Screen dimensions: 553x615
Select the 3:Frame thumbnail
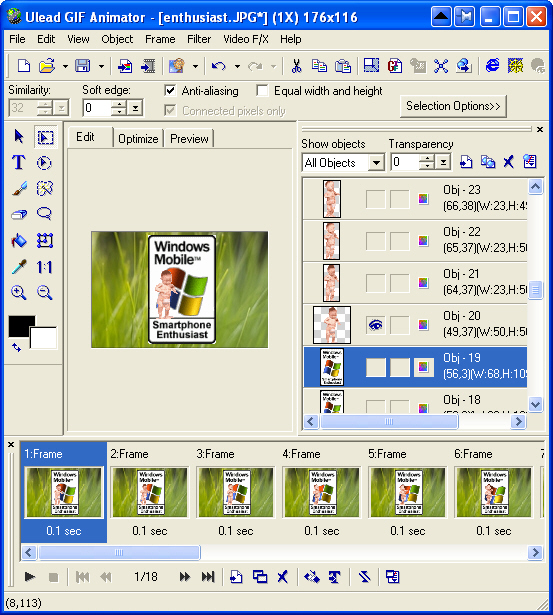click(236, 492)
